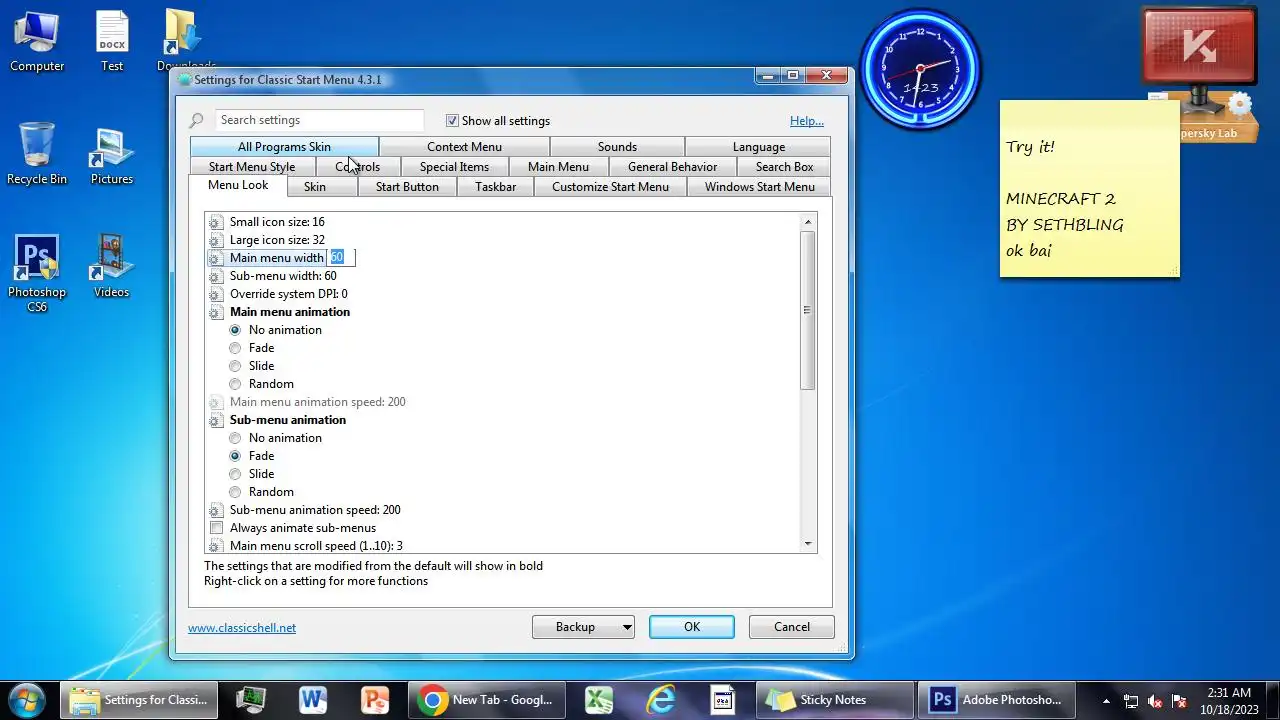Click the settings list scroll up arrow
The height and width of the screenshot is (720, 1280).
coord(808,221)
